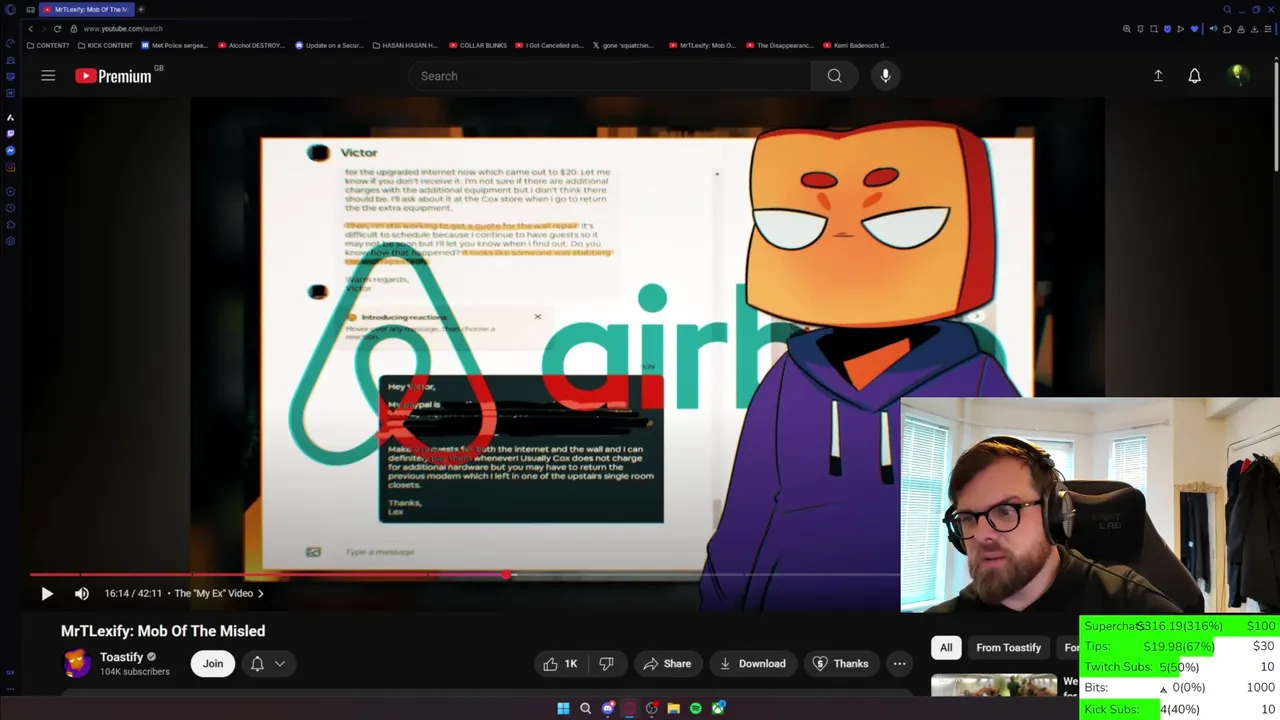Click the YouTube search magnifier button
1280x720 pixels.
click(834, 76)
